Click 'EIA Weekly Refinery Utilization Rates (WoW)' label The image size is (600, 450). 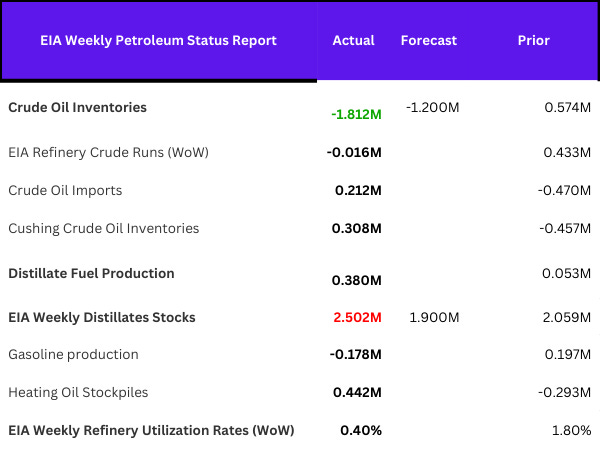pos(151,431)
